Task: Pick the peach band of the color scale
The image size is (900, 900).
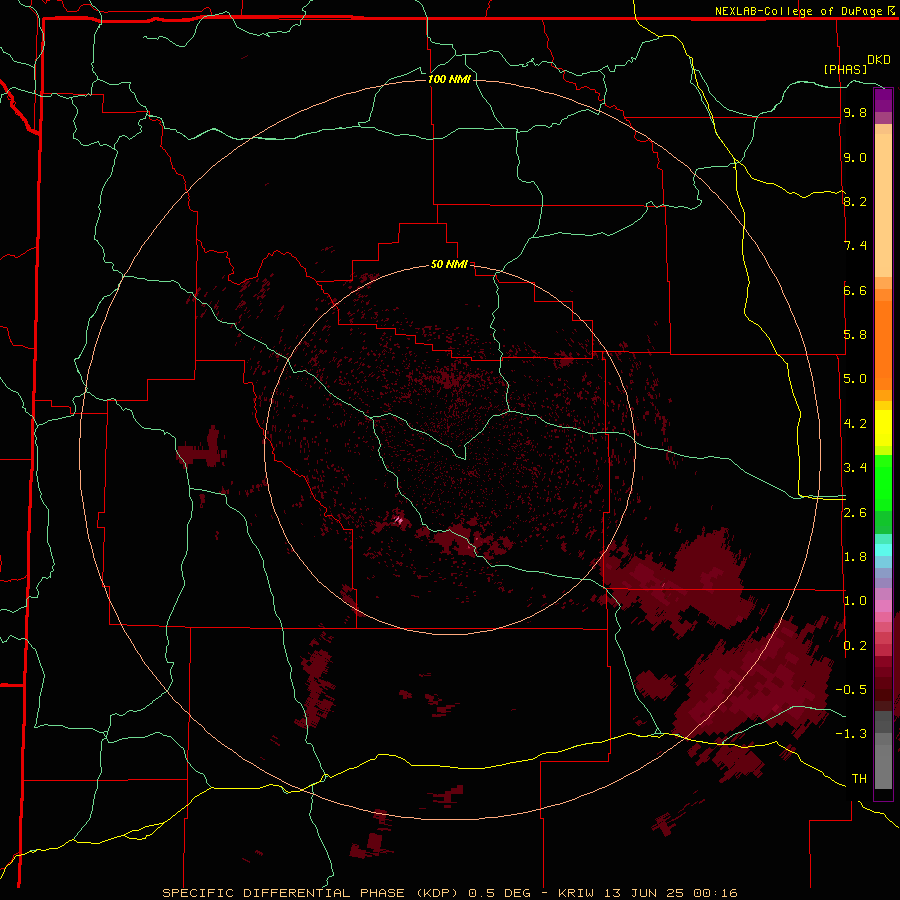Action: [x=883, y=205]
